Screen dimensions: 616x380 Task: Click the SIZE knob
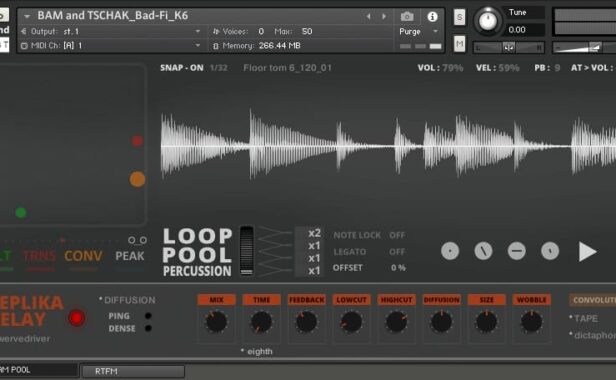pos(486,322)
